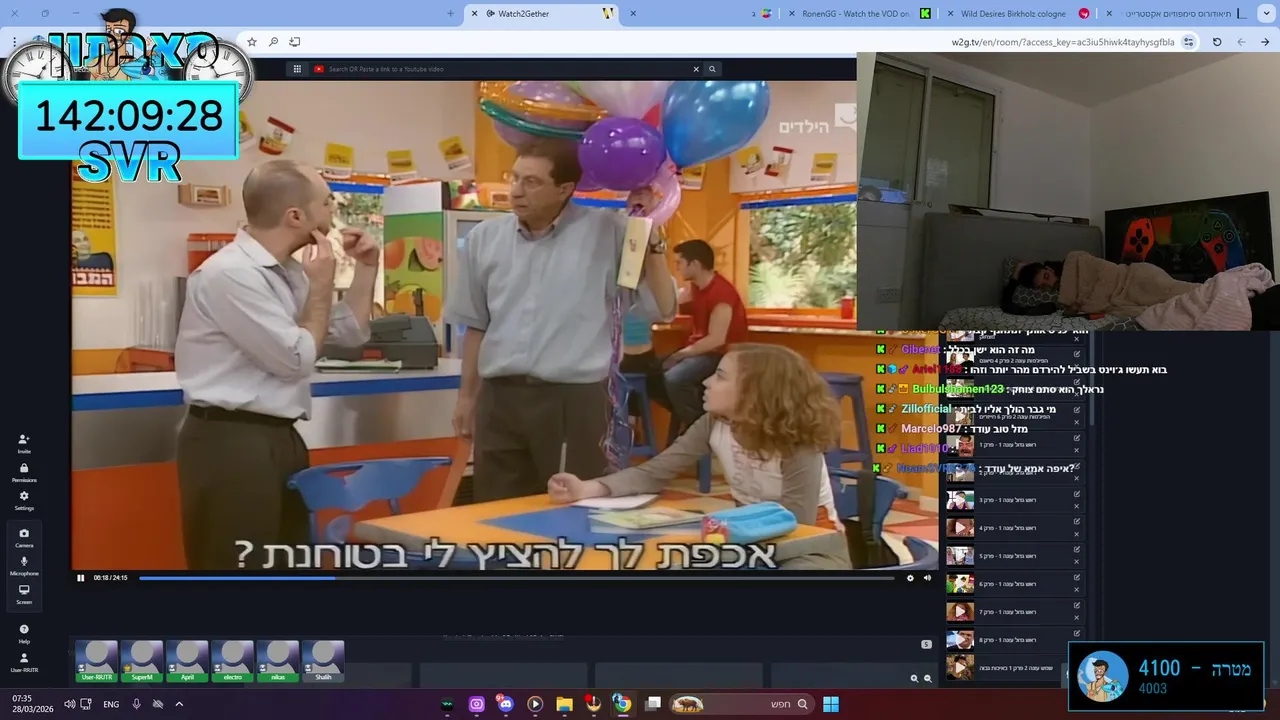1280x720 pixels.
Task: Select Shalih participant tile
Action: point(323,661)
